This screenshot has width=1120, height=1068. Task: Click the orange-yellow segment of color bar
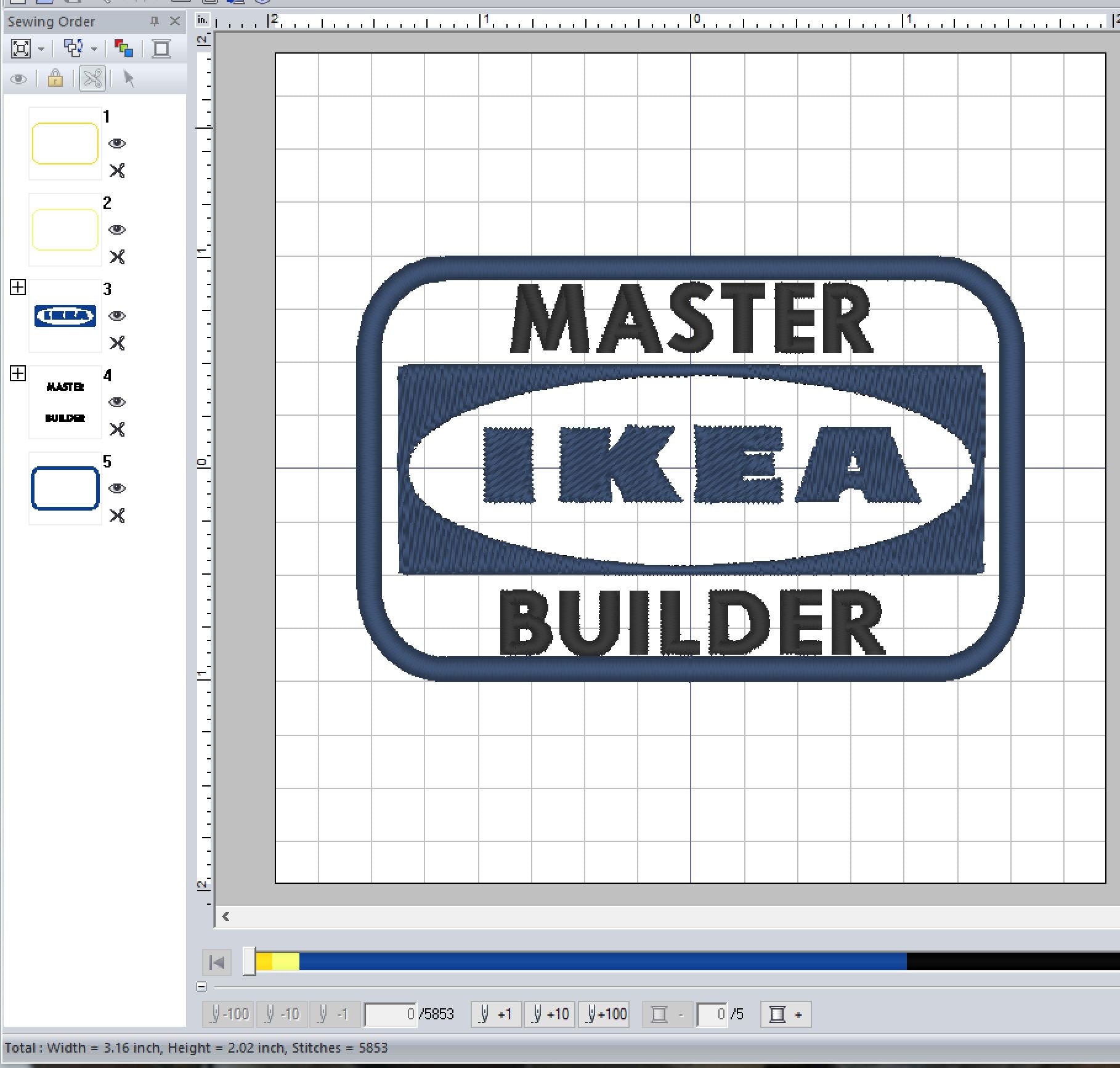[264, 961]
